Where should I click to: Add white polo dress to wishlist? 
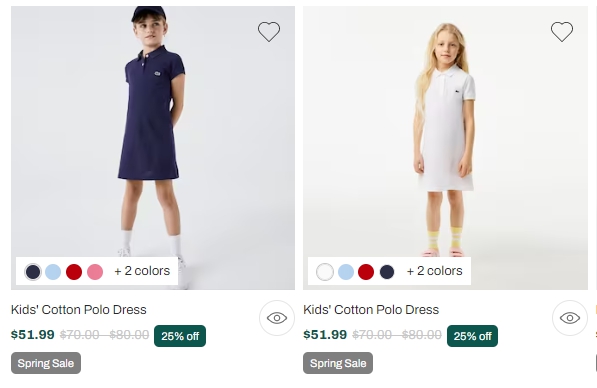pyautogui.click(x=562, y=32)
